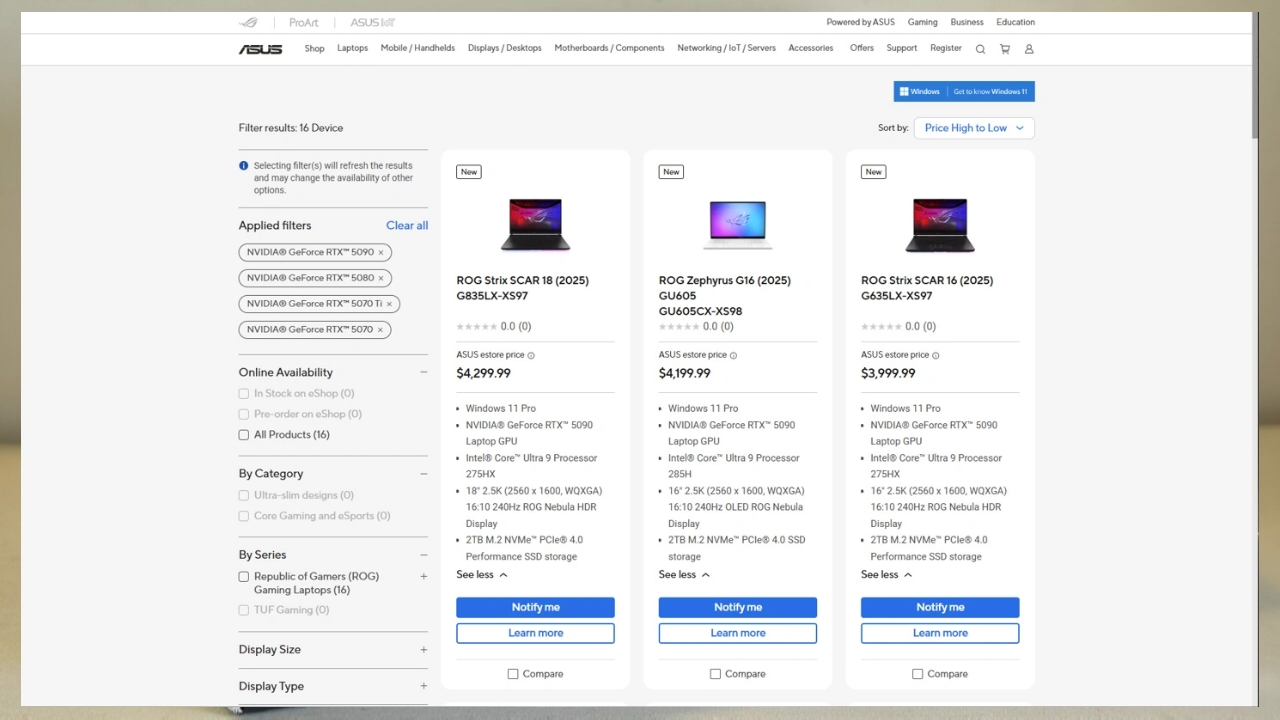Open the Accessories menu
Viewport: 1280px width, 720px height.
click(810, 48)
